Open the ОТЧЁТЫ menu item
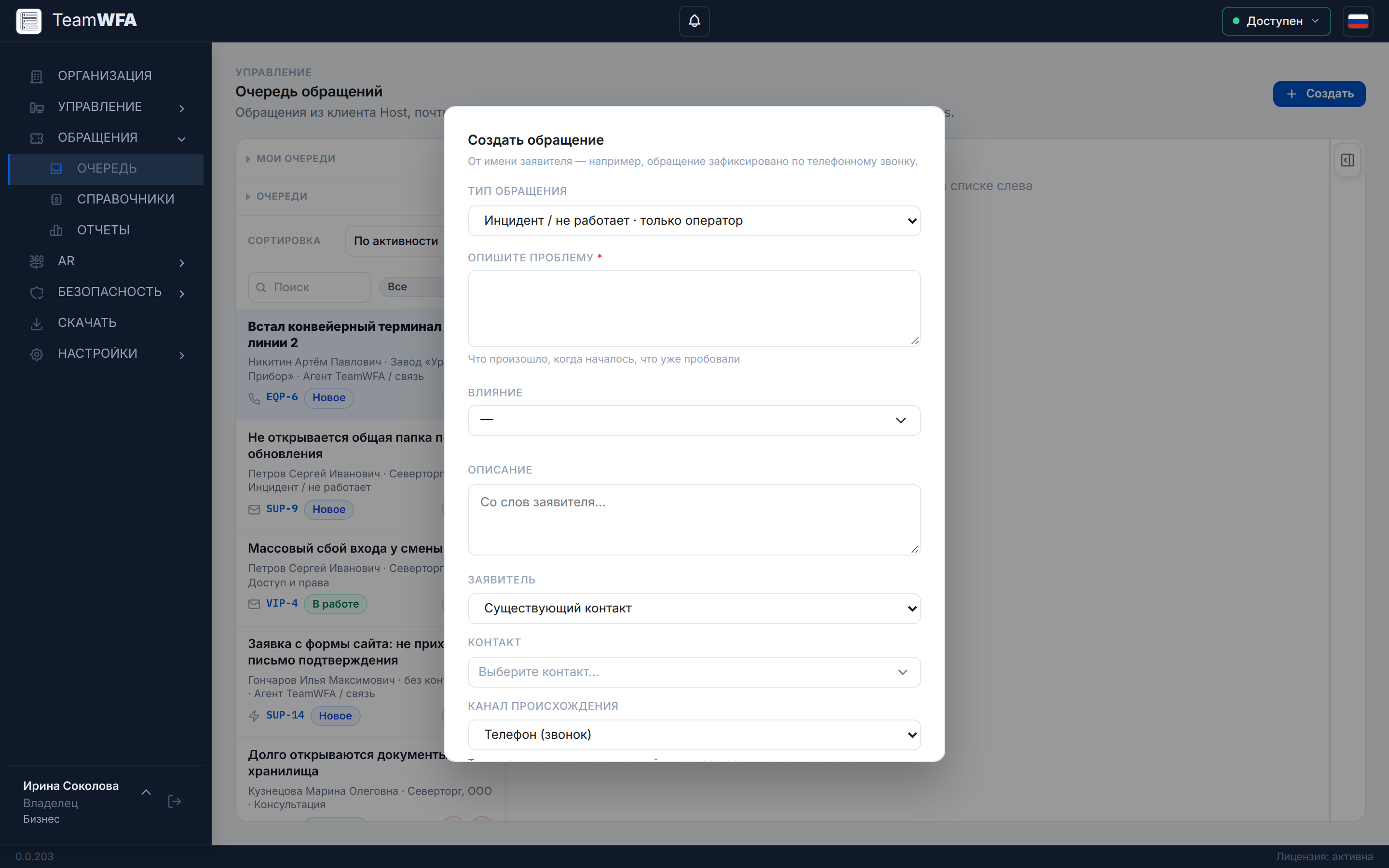 click(106, 230)
